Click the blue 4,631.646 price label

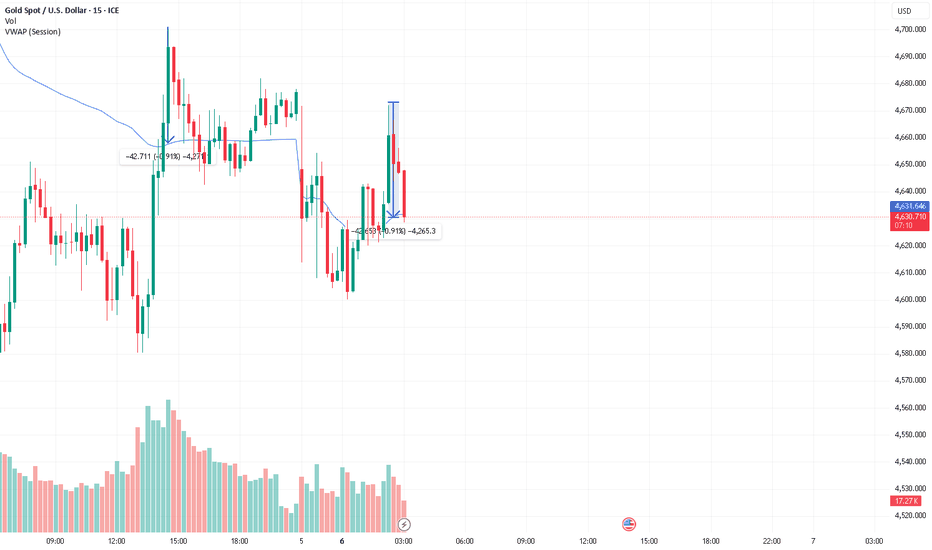pyautogui.click(x=910, y=206)
